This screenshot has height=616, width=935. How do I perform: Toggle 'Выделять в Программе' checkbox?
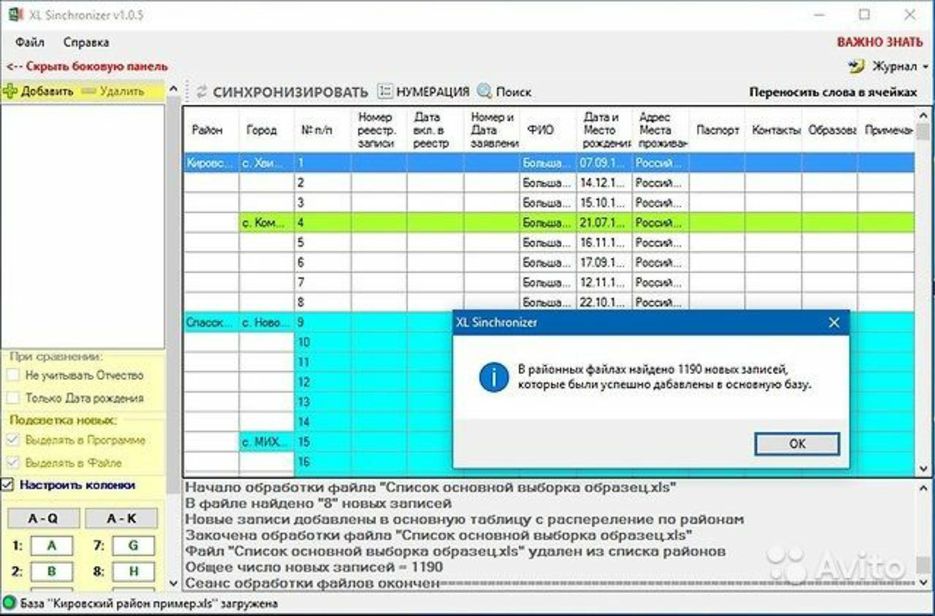(x=13, y=440)
